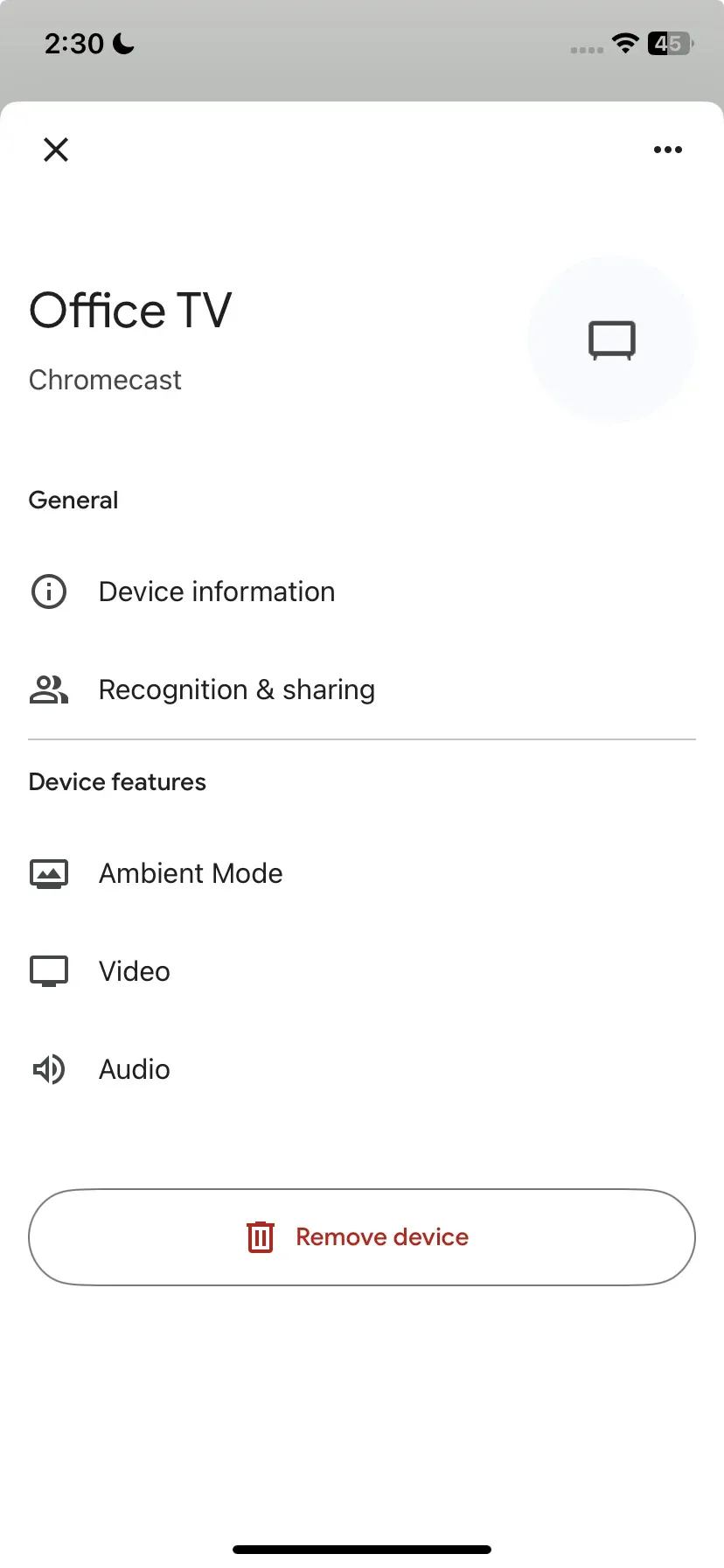Tap the people icon for sharing
Image resolution: width=724 pixels, height=1568 pixels.
click(49, 689)
